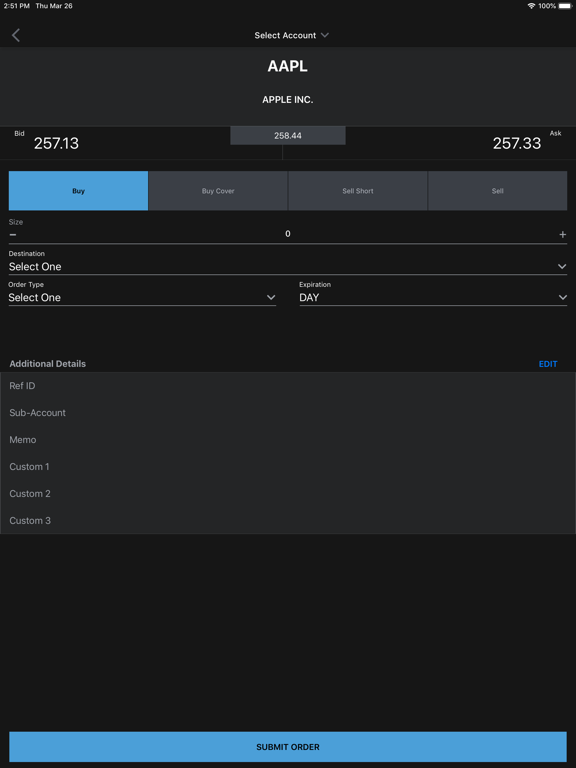This screenshot has height=768, width=576.
Task: Tap the AAPL ticker symbol
Action: (288, 67)
